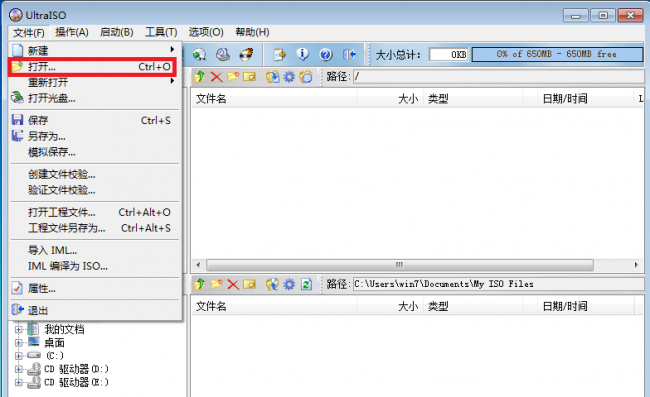Go up one folder in local files toolbar
The image size is (650, 397).
pos(200,284)
